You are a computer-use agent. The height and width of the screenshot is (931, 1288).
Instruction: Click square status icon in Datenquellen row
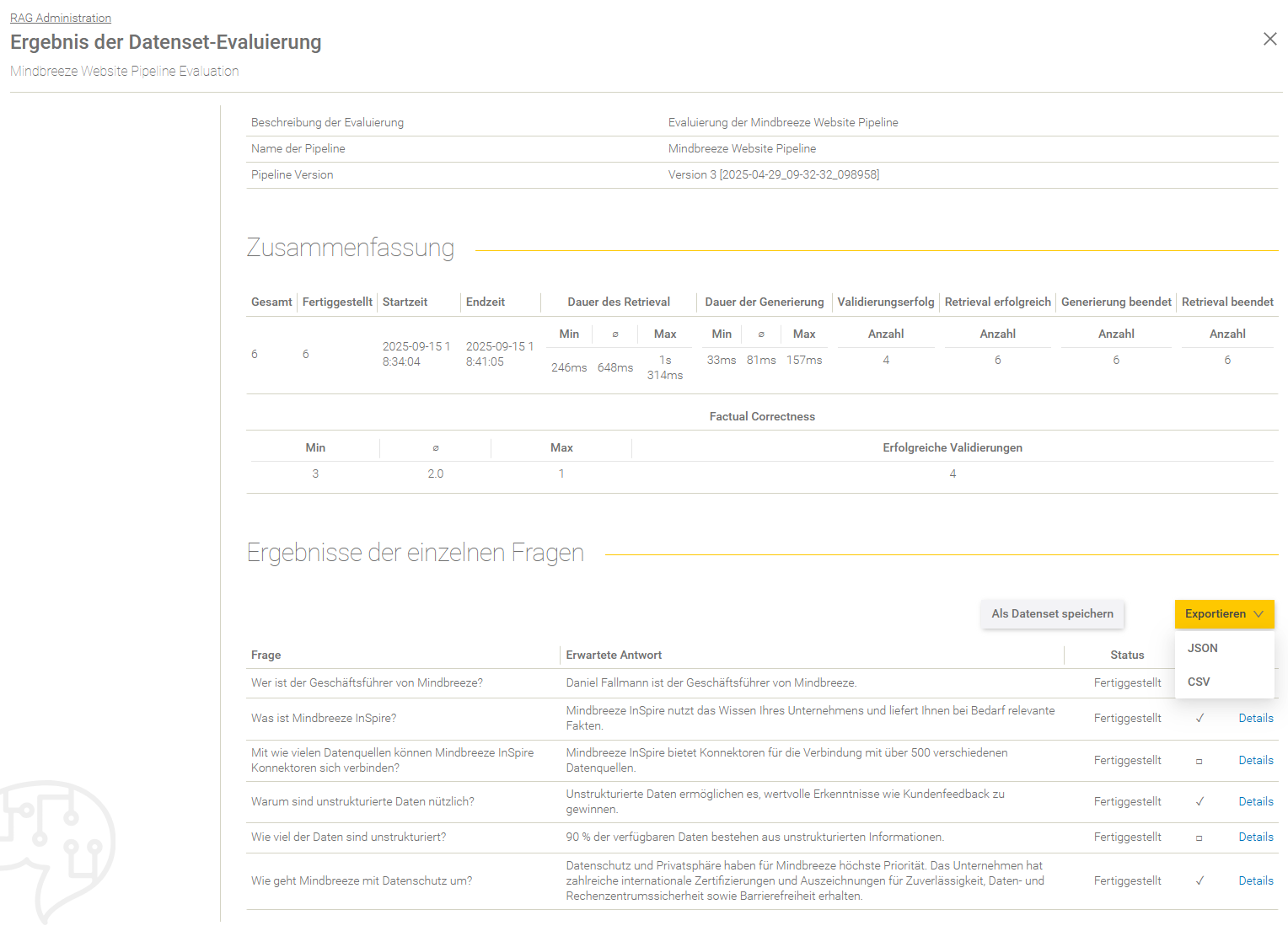pos(1199,761)
